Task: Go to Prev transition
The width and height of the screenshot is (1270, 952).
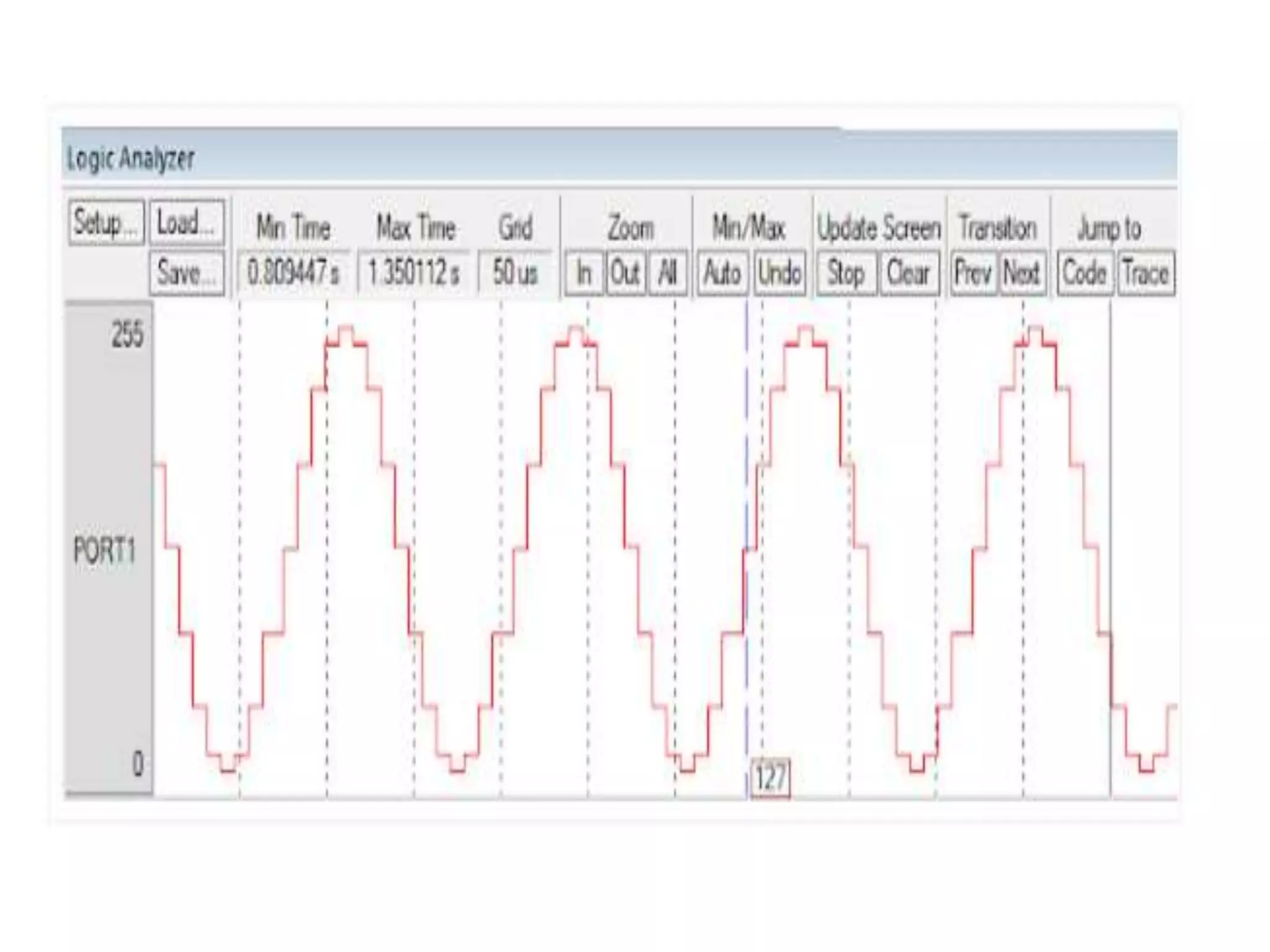Action: pos(973,273)
